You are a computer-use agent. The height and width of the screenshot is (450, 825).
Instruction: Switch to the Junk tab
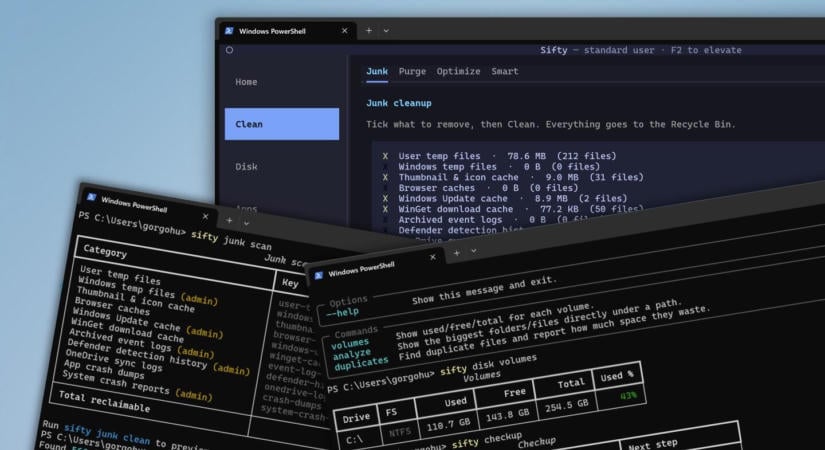tap(377, 71)
